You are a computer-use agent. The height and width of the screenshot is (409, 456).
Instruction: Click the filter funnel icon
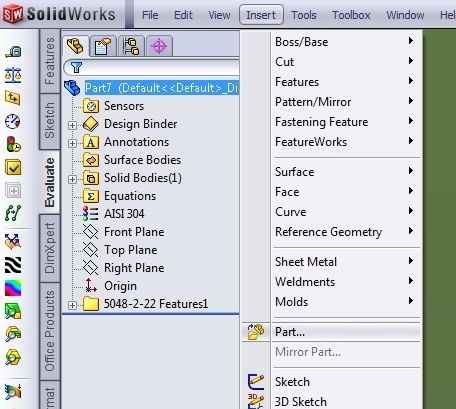click(77, 68)
